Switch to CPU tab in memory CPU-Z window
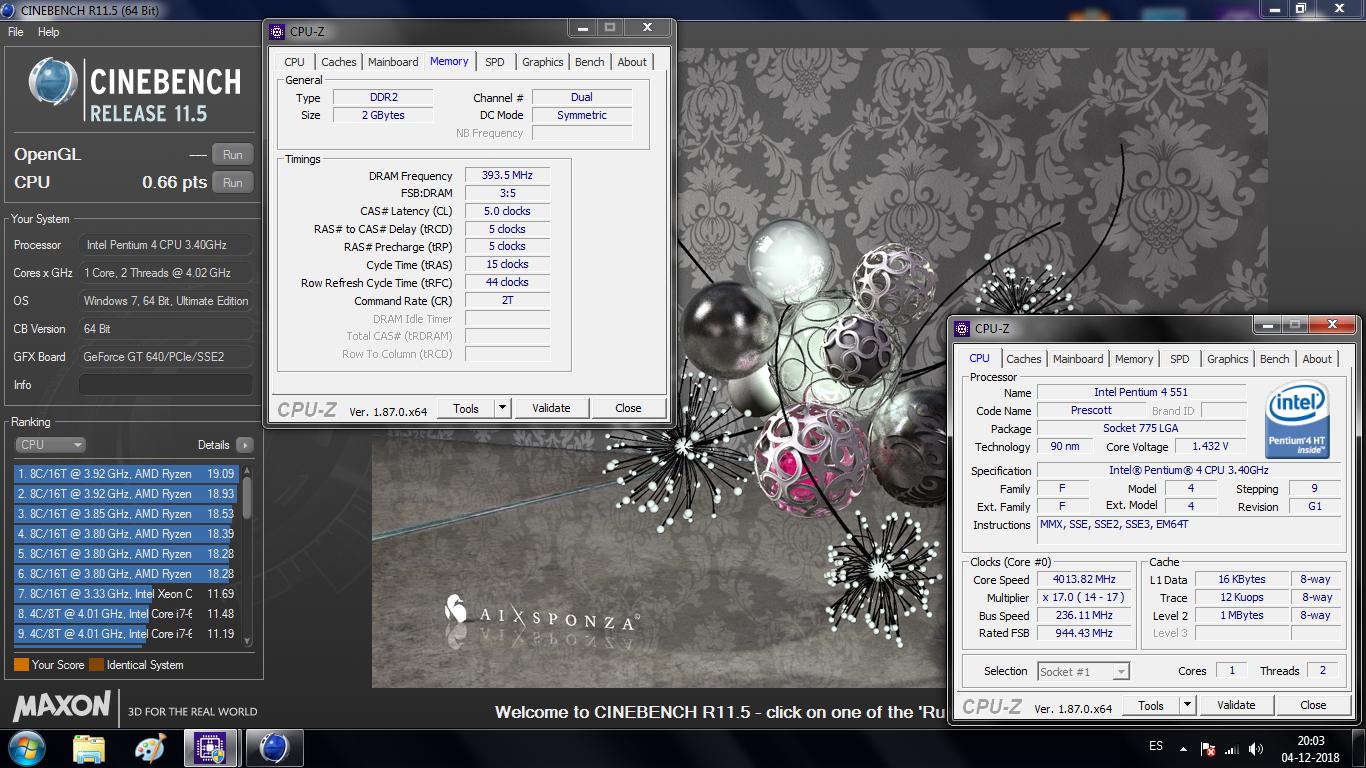 click(x=294, y=62)
